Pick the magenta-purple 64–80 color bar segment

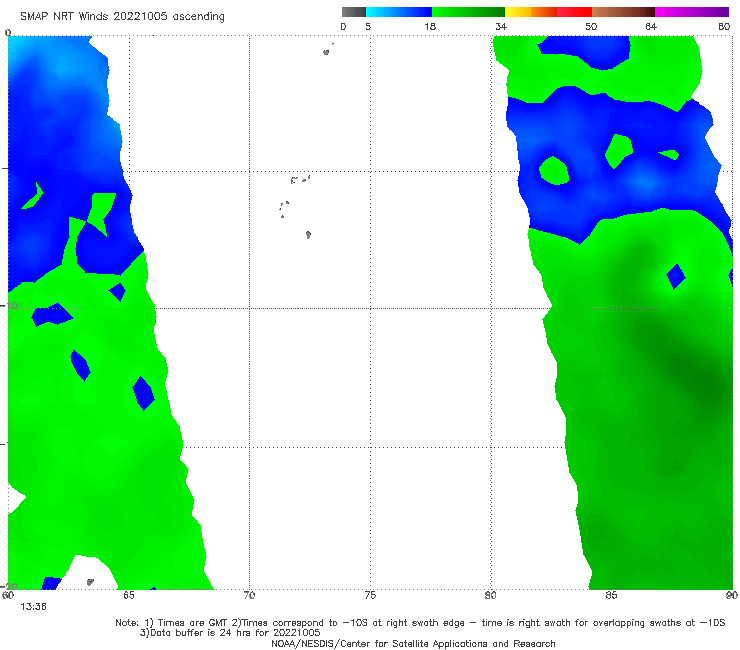[692, 12]
